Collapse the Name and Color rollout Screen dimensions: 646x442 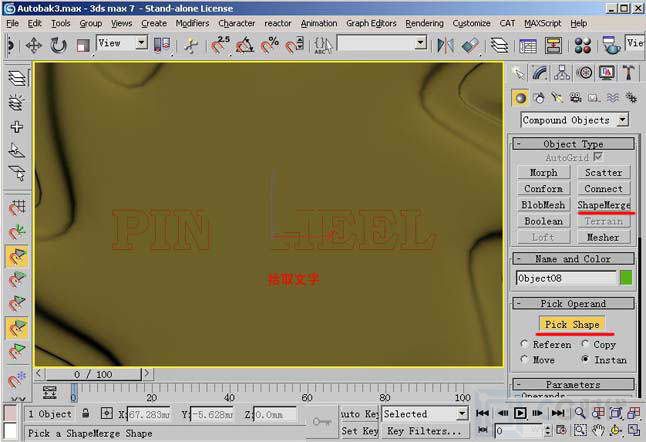573,259
